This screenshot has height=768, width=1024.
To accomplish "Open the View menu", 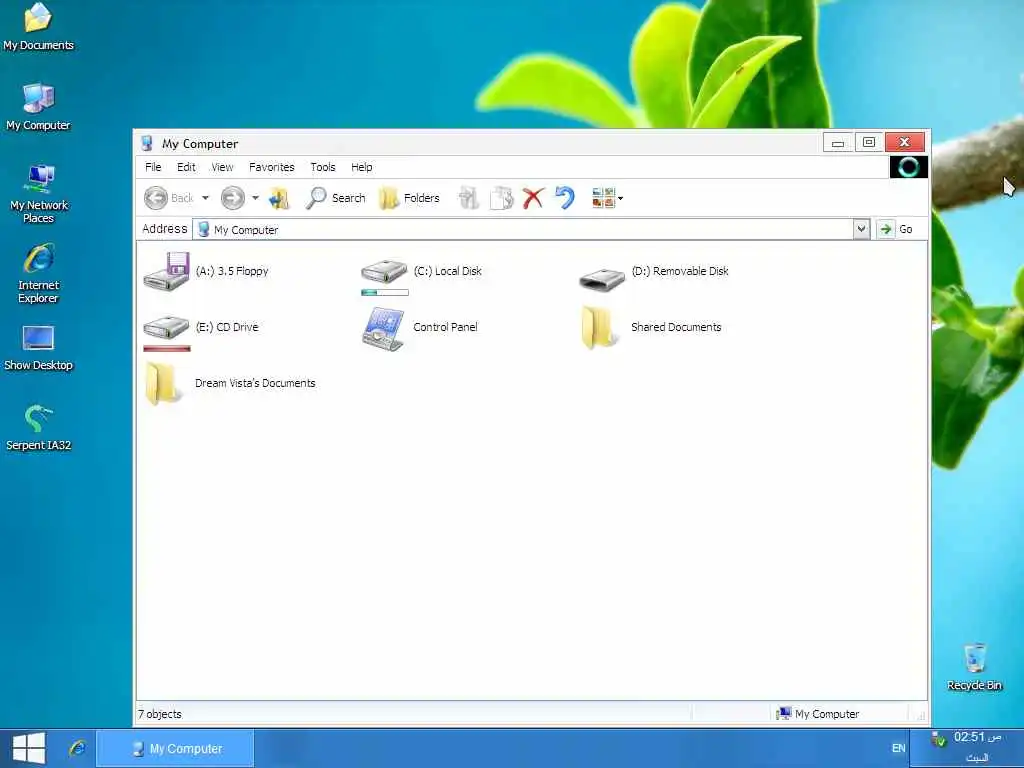I will coord(222,167).
